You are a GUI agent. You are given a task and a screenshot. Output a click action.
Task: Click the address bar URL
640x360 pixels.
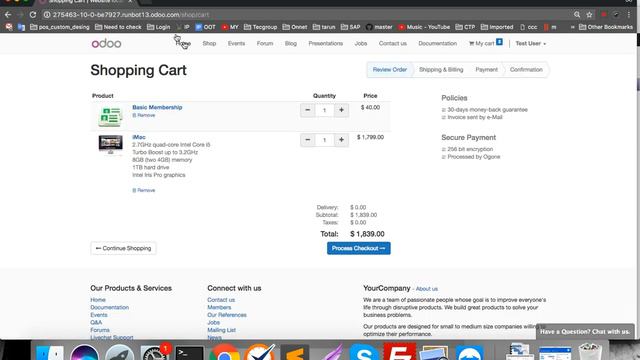131,15
